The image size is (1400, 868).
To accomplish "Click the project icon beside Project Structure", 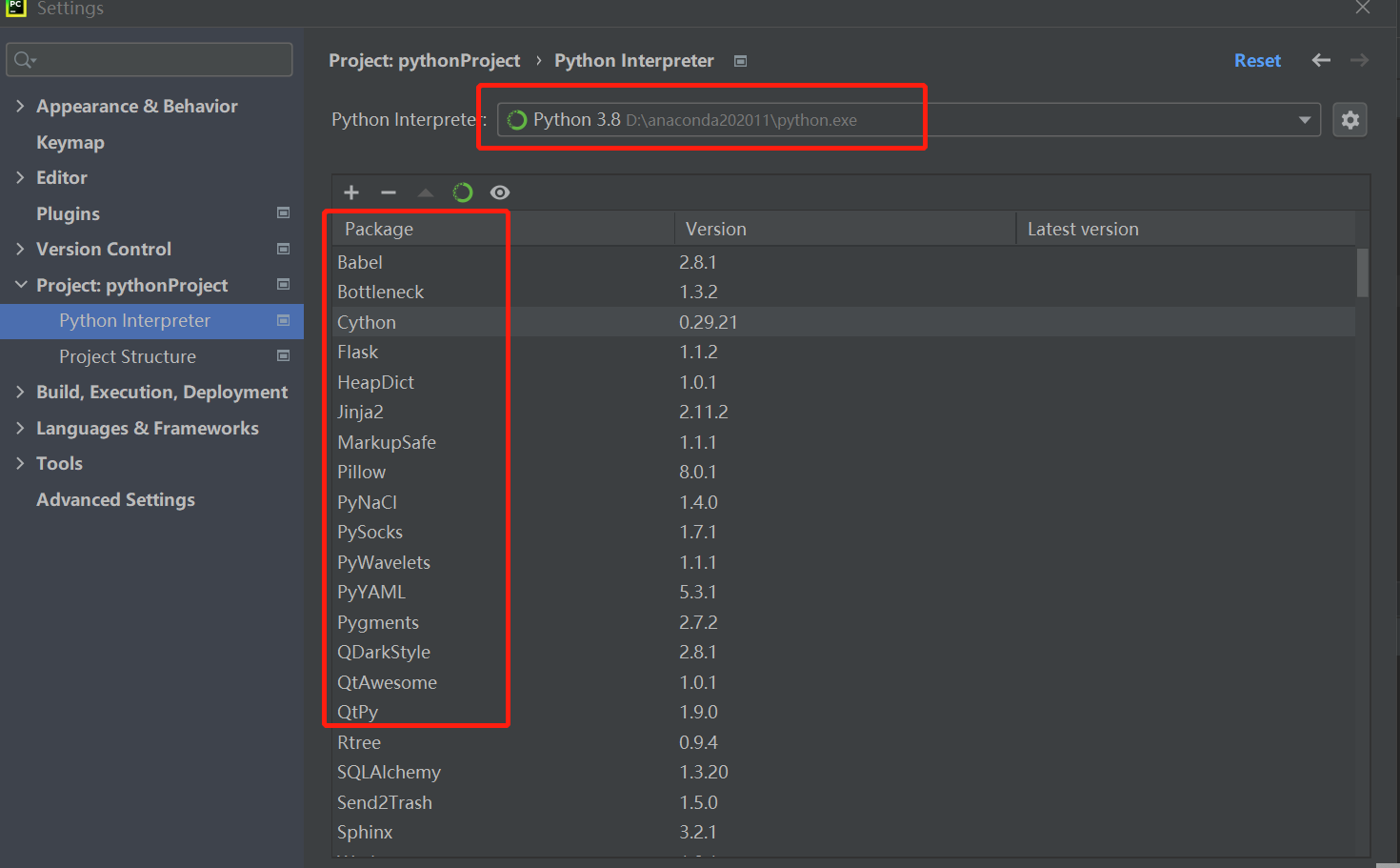I will coord(283,355).
